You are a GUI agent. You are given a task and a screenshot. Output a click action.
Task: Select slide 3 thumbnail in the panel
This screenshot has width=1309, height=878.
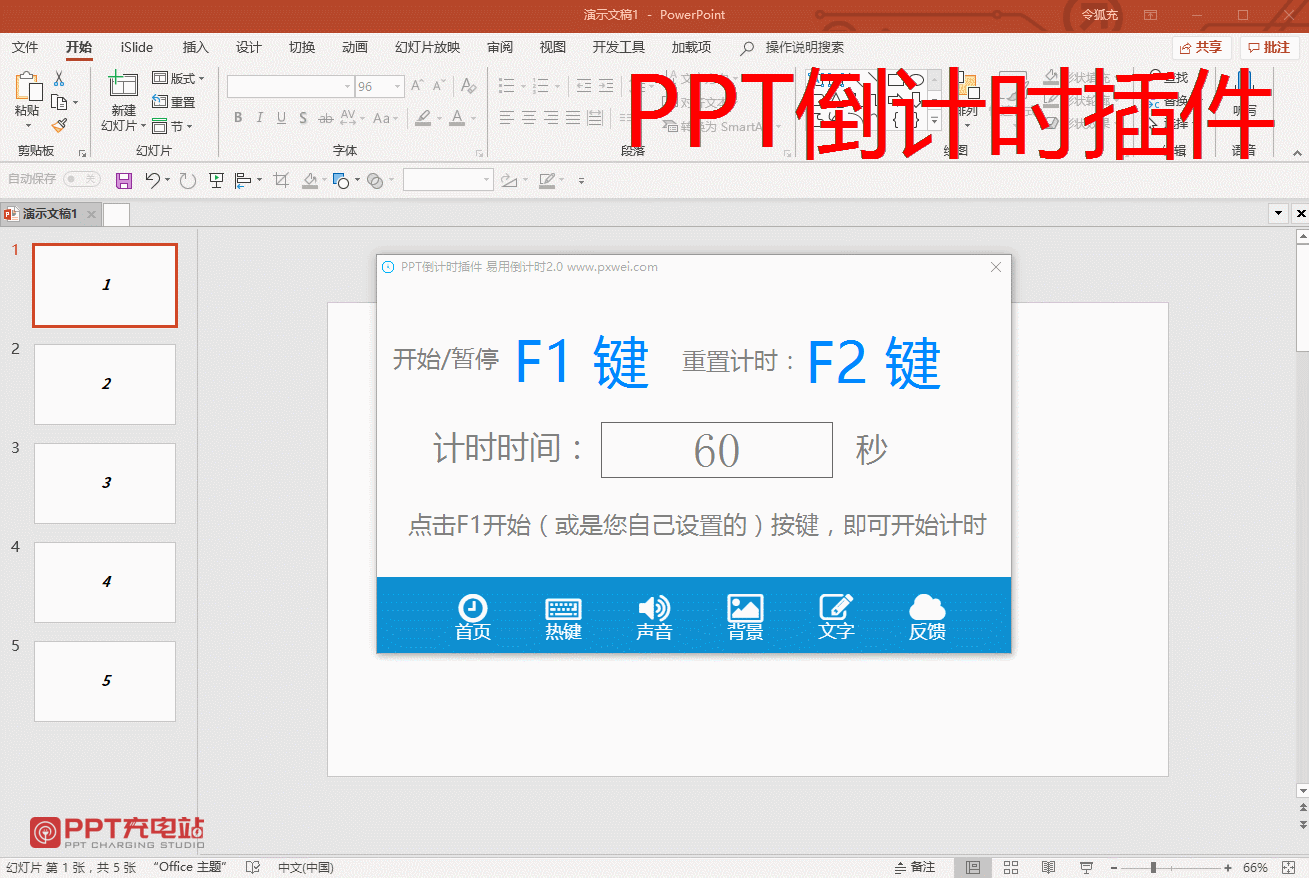pos(104,483)
